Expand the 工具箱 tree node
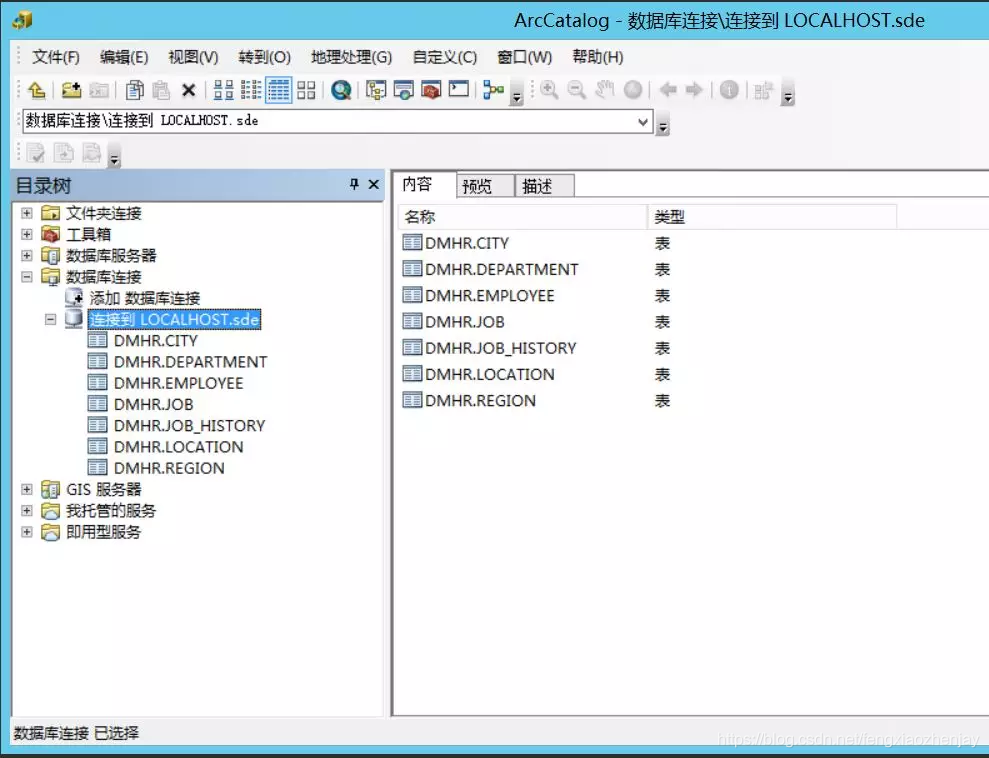Viewport: 989px width, 758px height. (x=26, y=234)
